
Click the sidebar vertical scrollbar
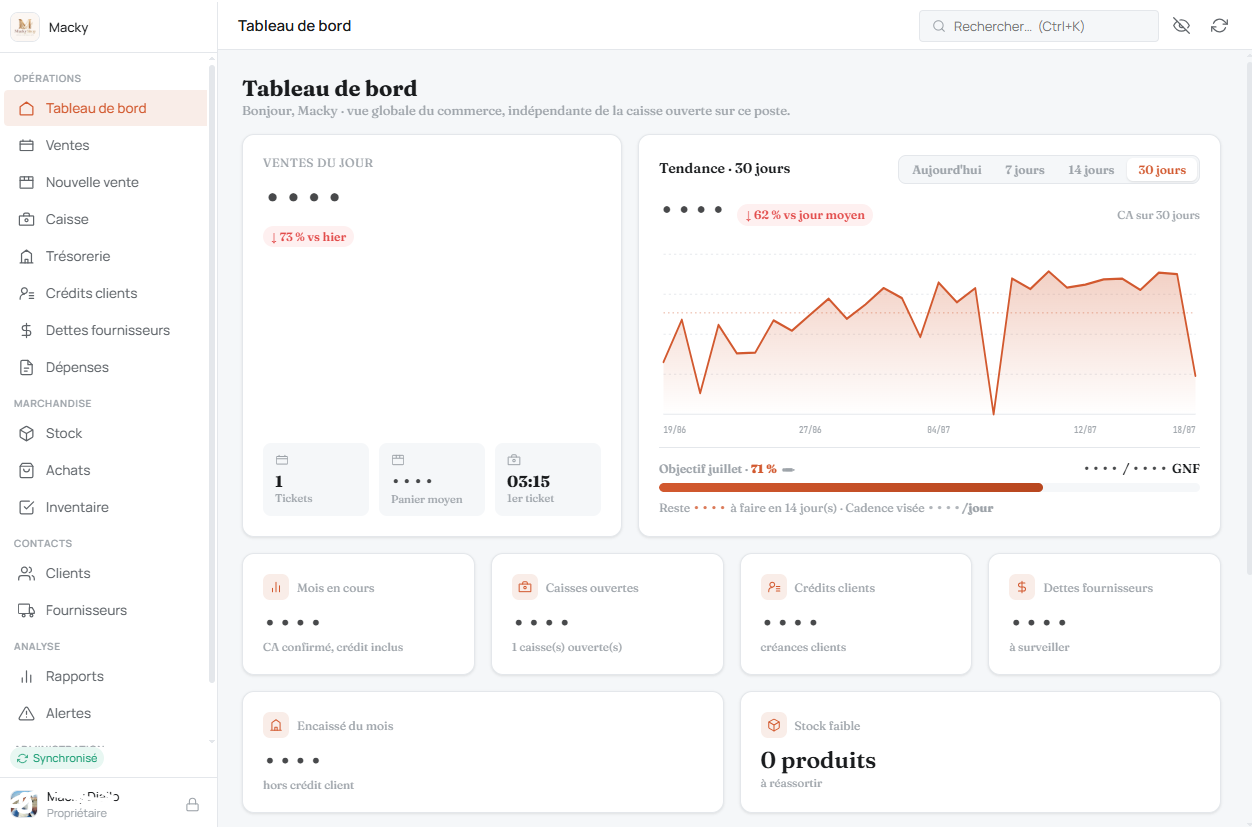[211, 373]
